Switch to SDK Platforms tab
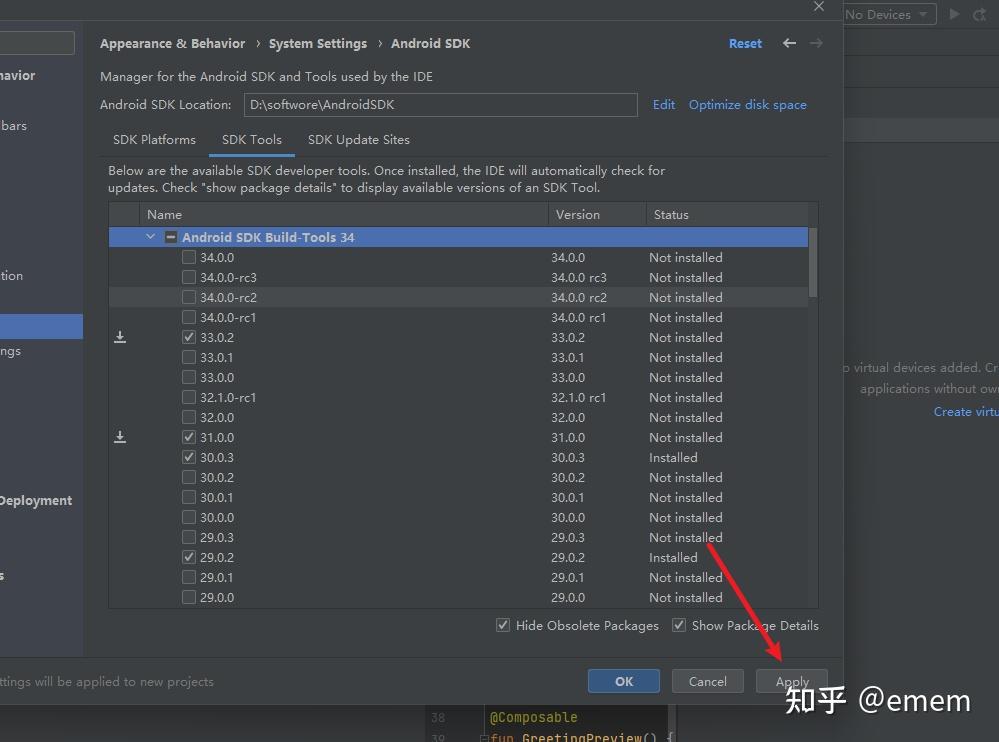This screenshot has height=742, width=999. (154, 139)
